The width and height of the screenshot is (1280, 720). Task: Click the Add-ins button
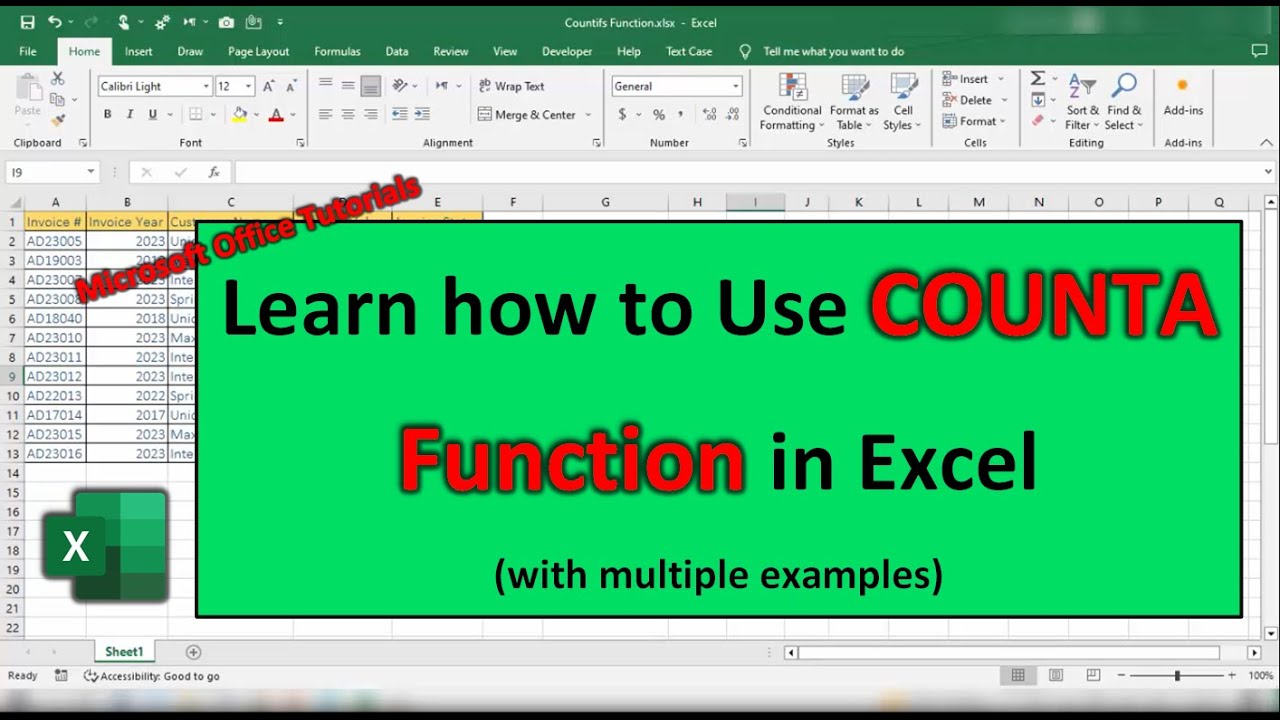click(1183, 98)
